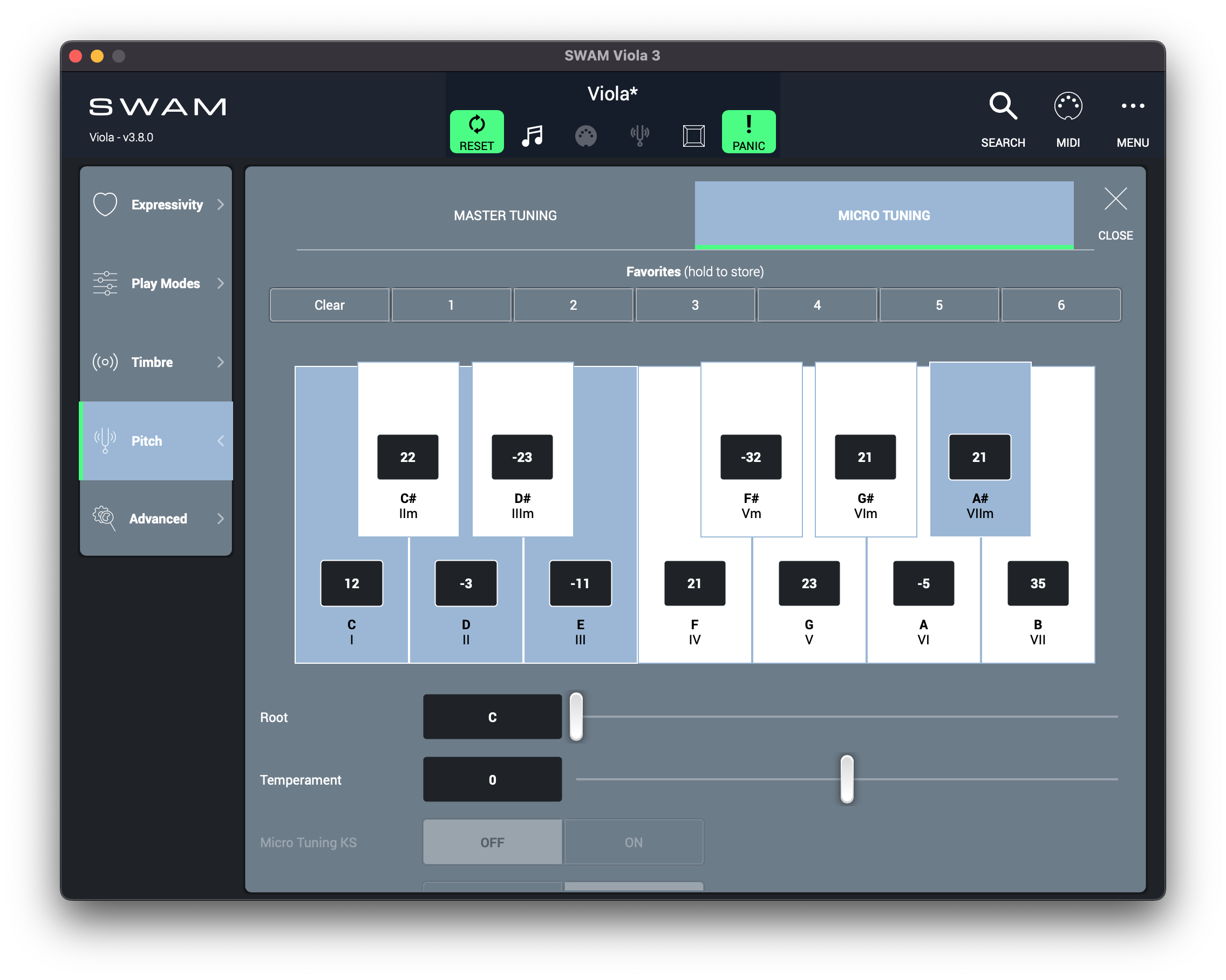The image size is (1226, 980).
Task: Click the tuning fork toolbar icon
Action: click(639, 136)
